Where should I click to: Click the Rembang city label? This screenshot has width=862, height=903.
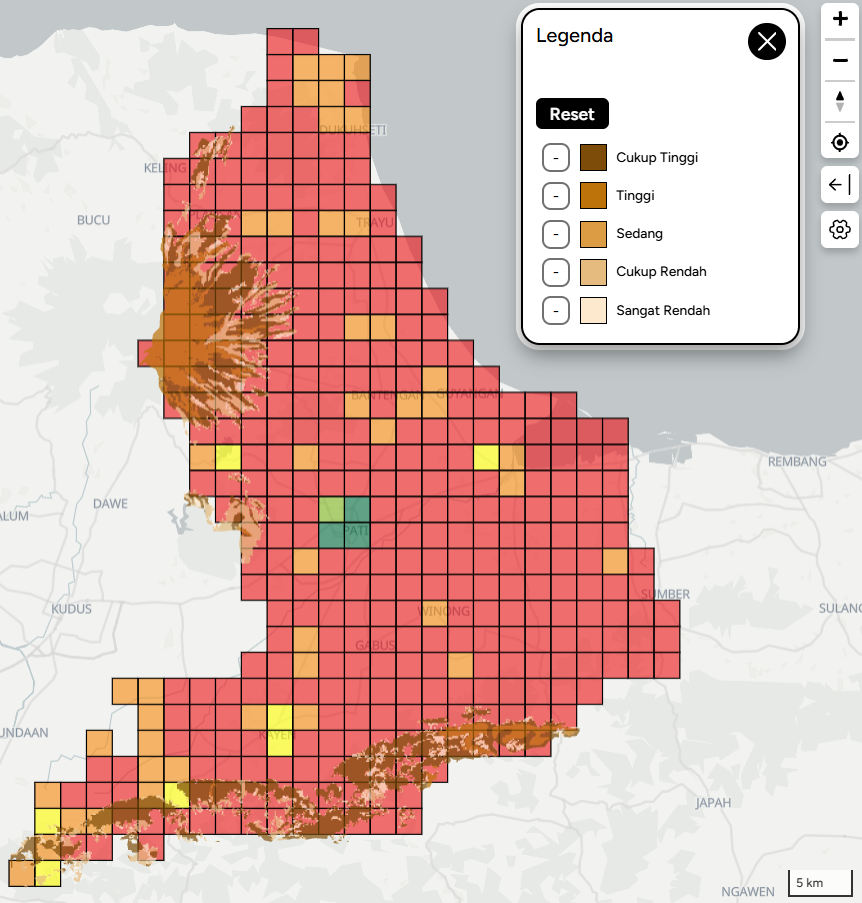pyautogui.click(x=797, y=462)
